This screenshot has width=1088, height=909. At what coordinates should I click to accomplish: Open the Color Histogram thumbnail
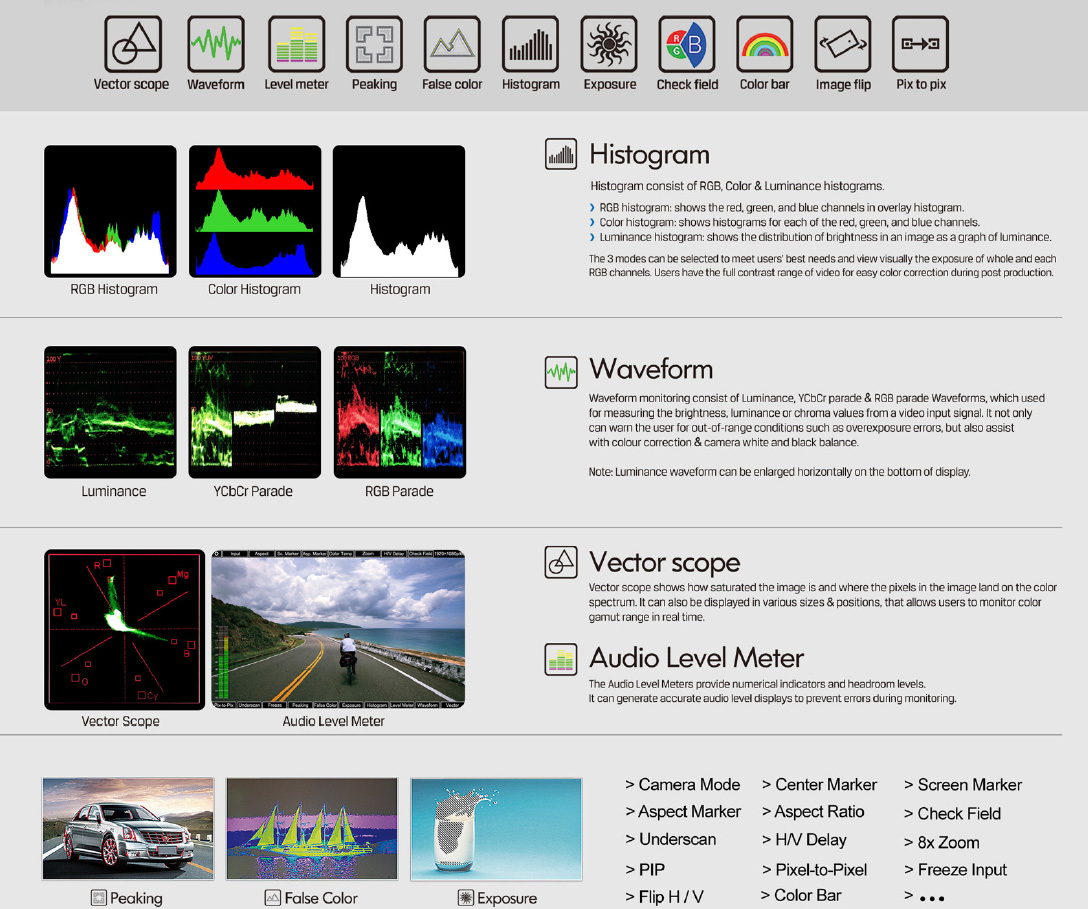coord(255,212)
